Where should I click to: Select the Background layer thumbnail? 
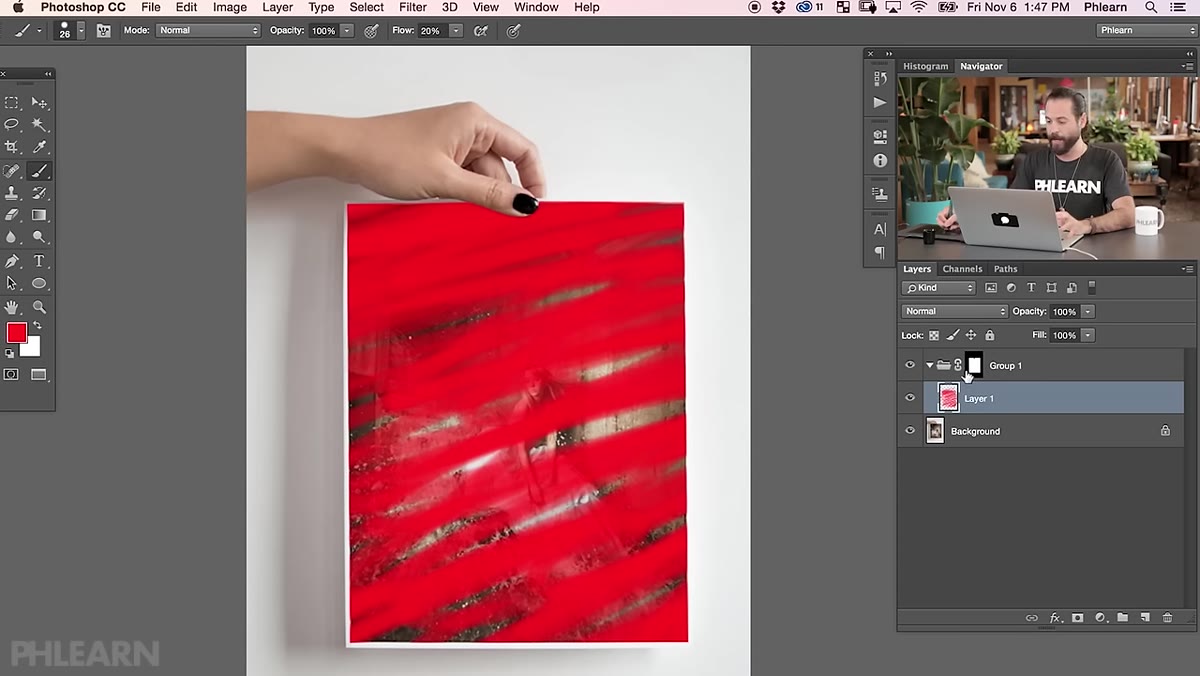(935, 431)
